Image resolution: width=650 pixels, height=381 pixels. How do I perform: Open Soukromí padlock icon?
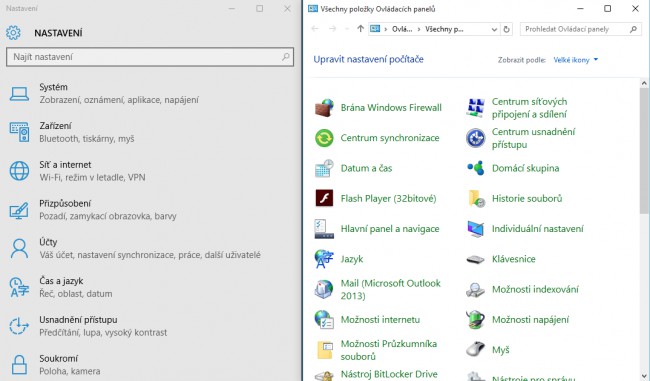coord(19,364)
